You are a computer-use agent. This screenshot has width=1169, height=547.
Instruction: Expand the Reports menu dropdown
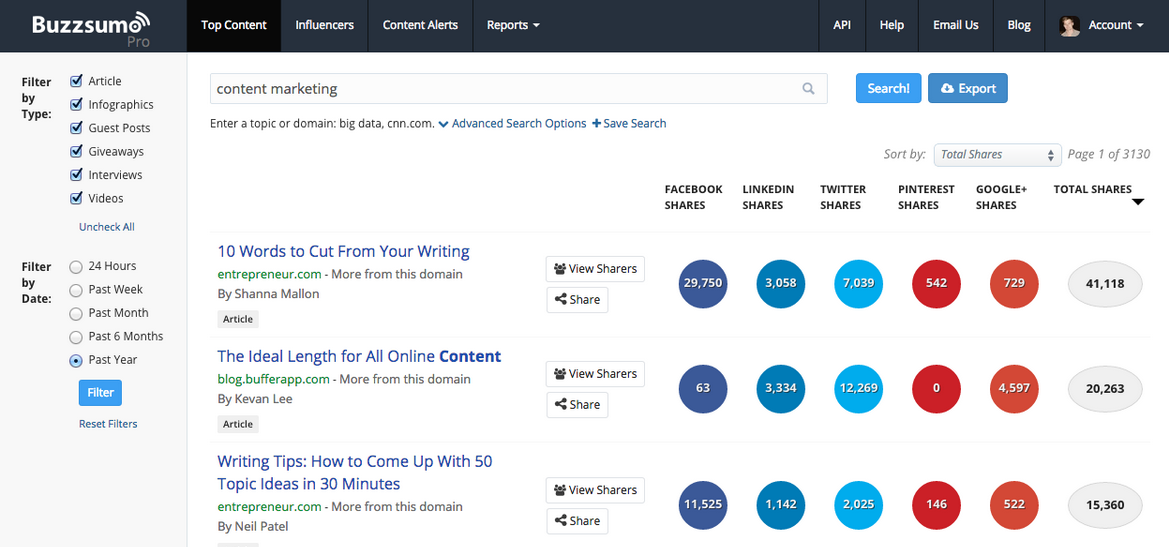point(512,26)
